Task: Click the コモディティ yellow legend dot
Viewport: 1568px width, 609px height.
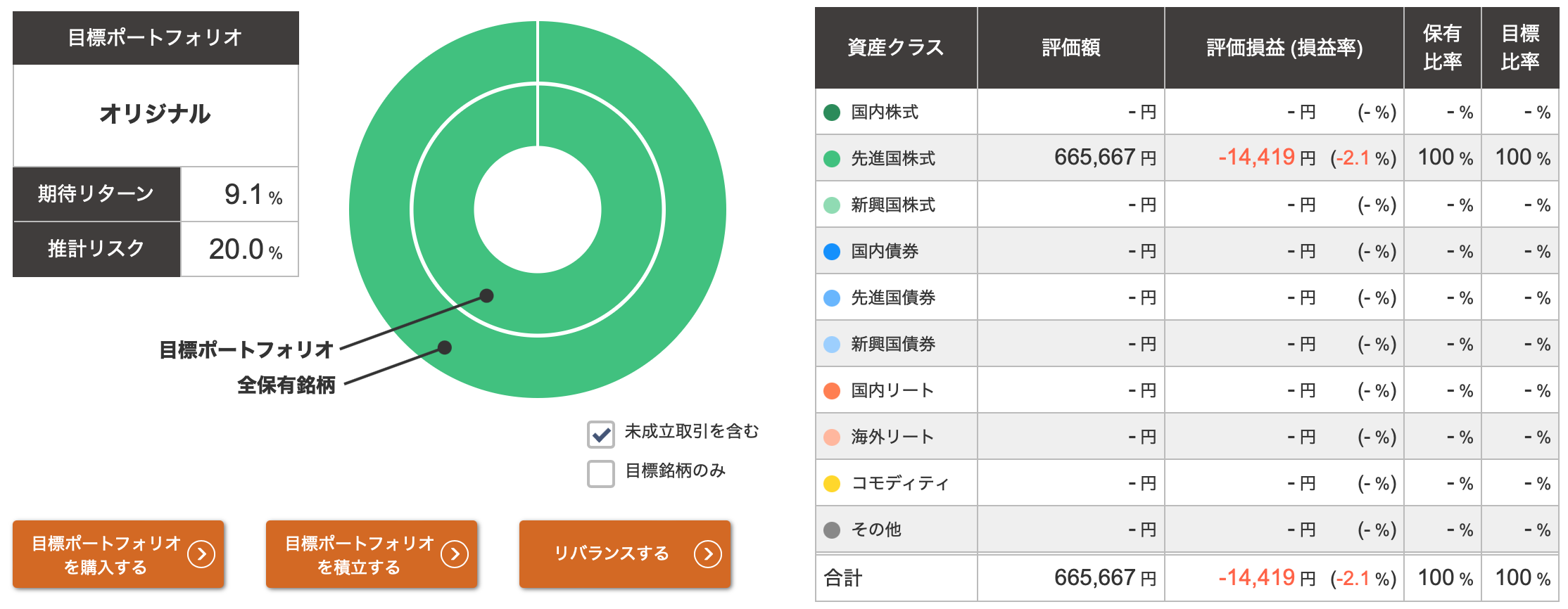Action: [x=832, y=484]
